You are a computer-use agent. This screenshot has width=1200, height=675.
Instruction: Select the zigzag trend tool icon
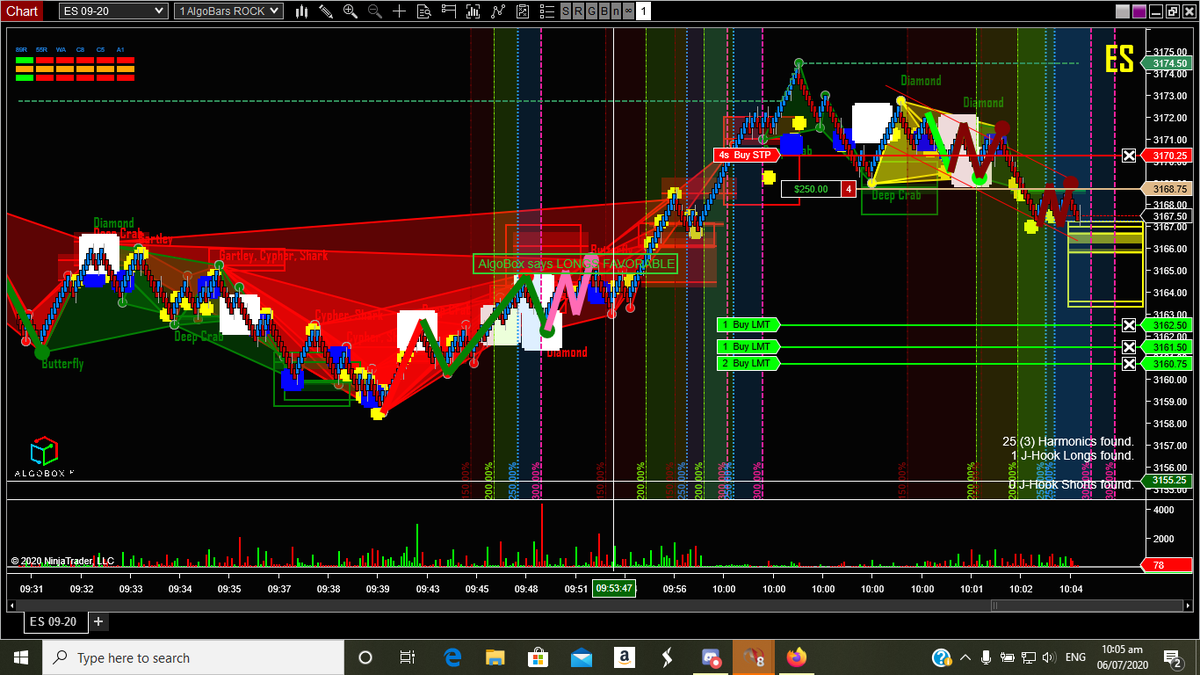pos(498,11)
